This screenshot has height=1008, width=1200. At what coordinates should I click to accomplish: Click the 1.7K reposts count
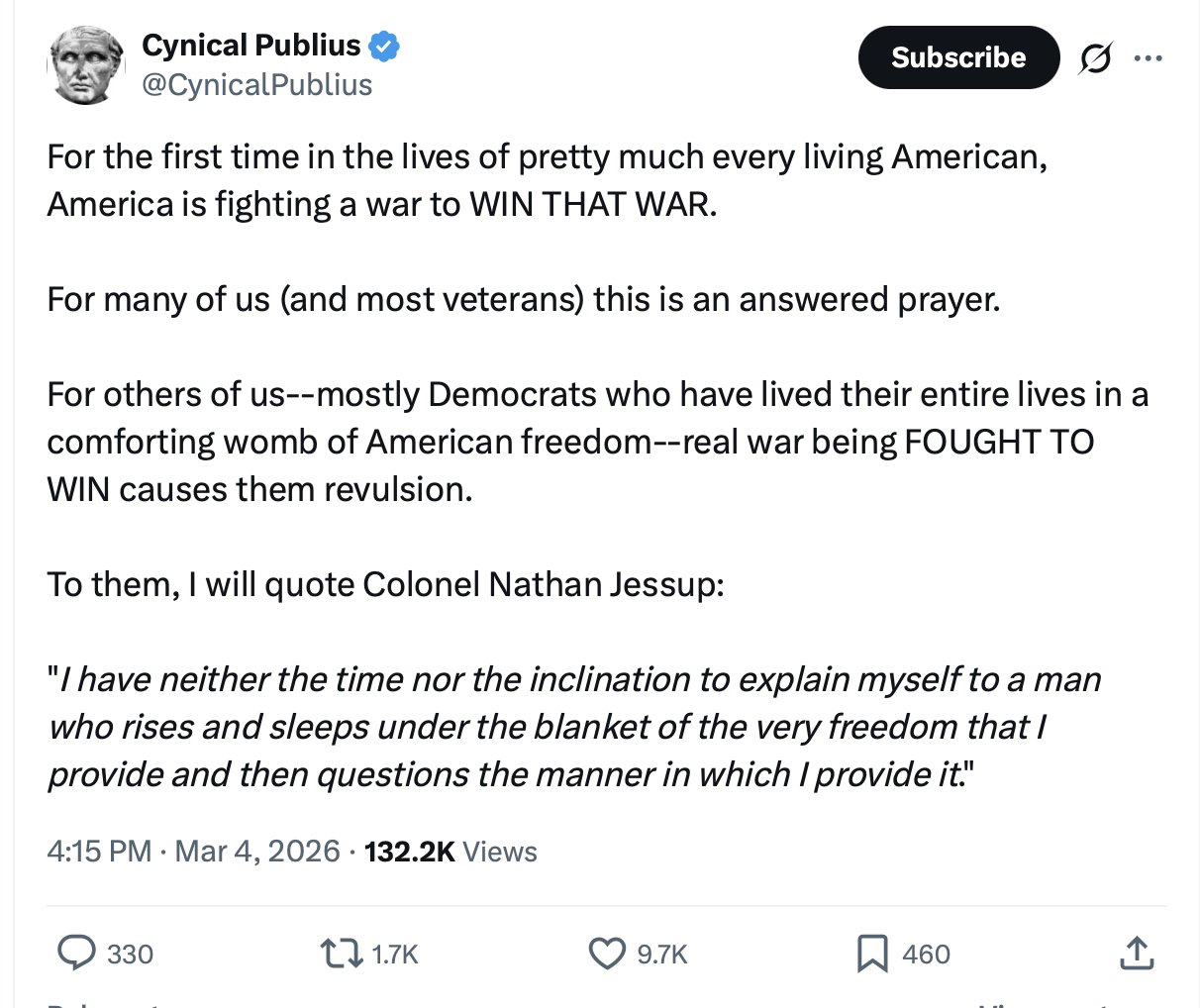[394, 955]
